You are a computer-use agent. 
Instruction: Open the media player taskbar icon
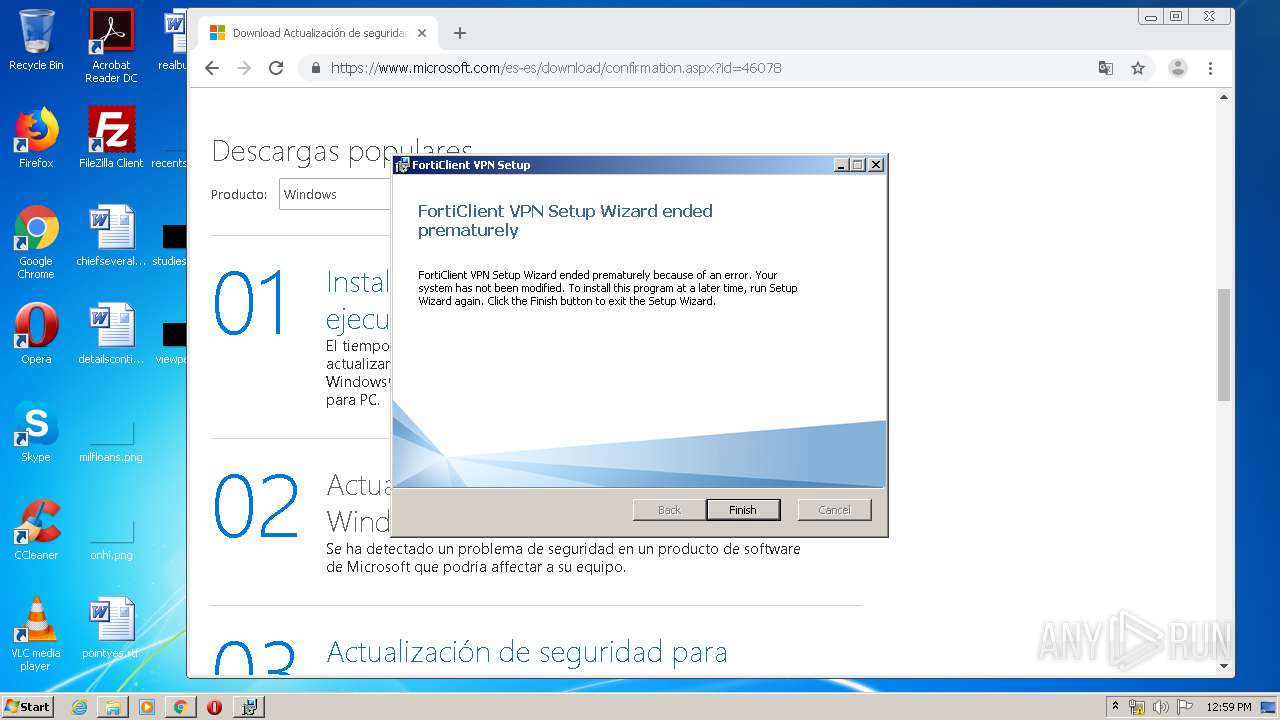147,707
